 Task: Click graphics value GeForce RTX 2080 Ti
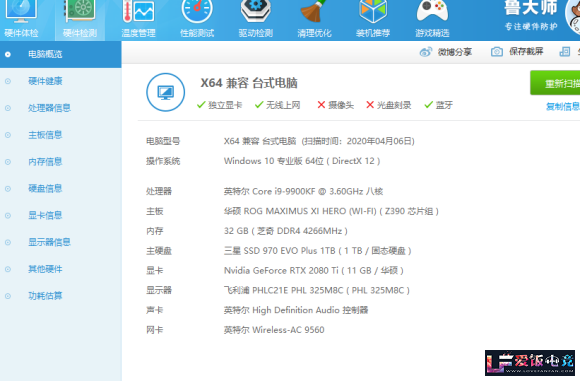coord(314,271)
